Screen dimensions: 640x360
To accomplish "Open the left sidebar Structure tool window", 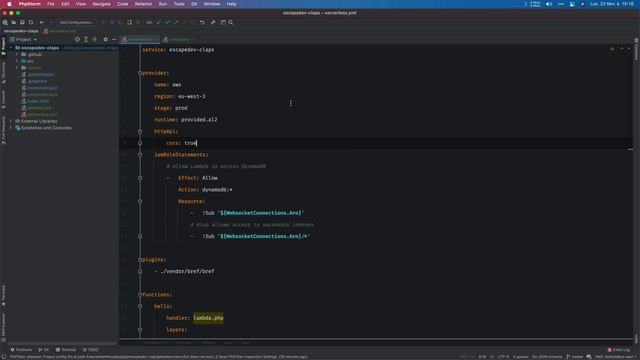I will pyautogui.click(x=3, y=73).
